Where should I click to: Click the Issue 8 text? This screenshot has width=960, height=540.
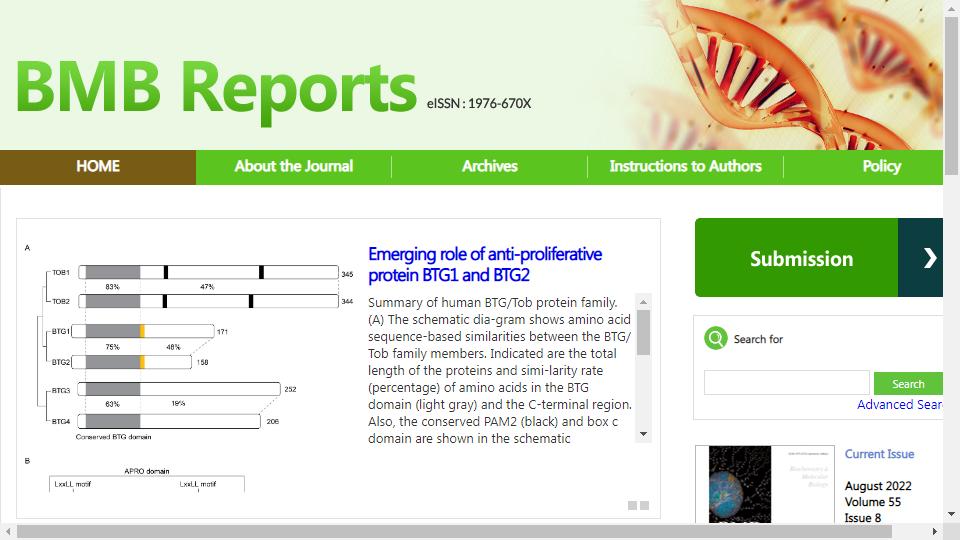coord(863,518)
